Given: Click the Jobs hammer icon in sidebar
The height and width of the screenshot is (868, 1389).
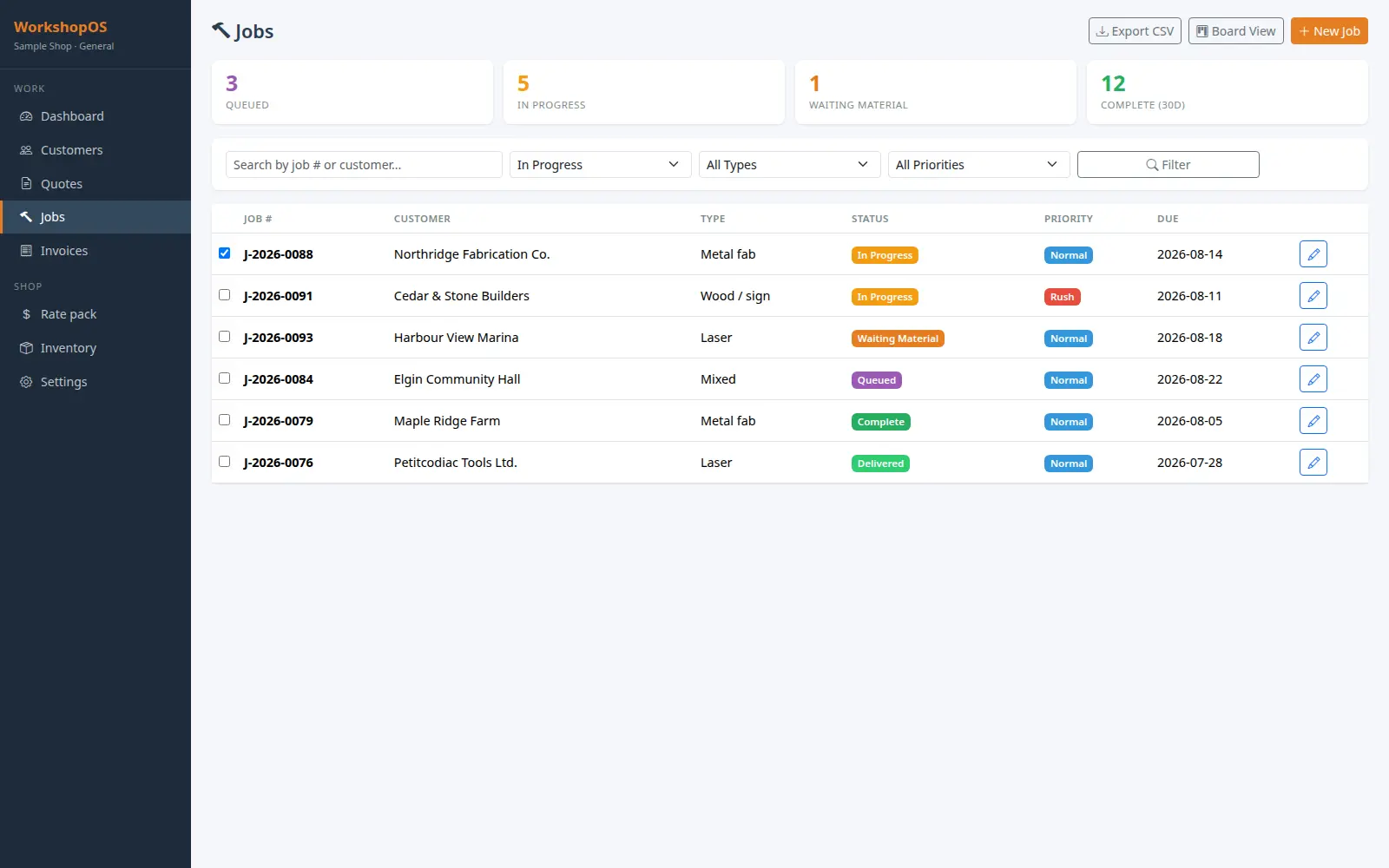Looking at the screenshot, I should click(26, 217).
